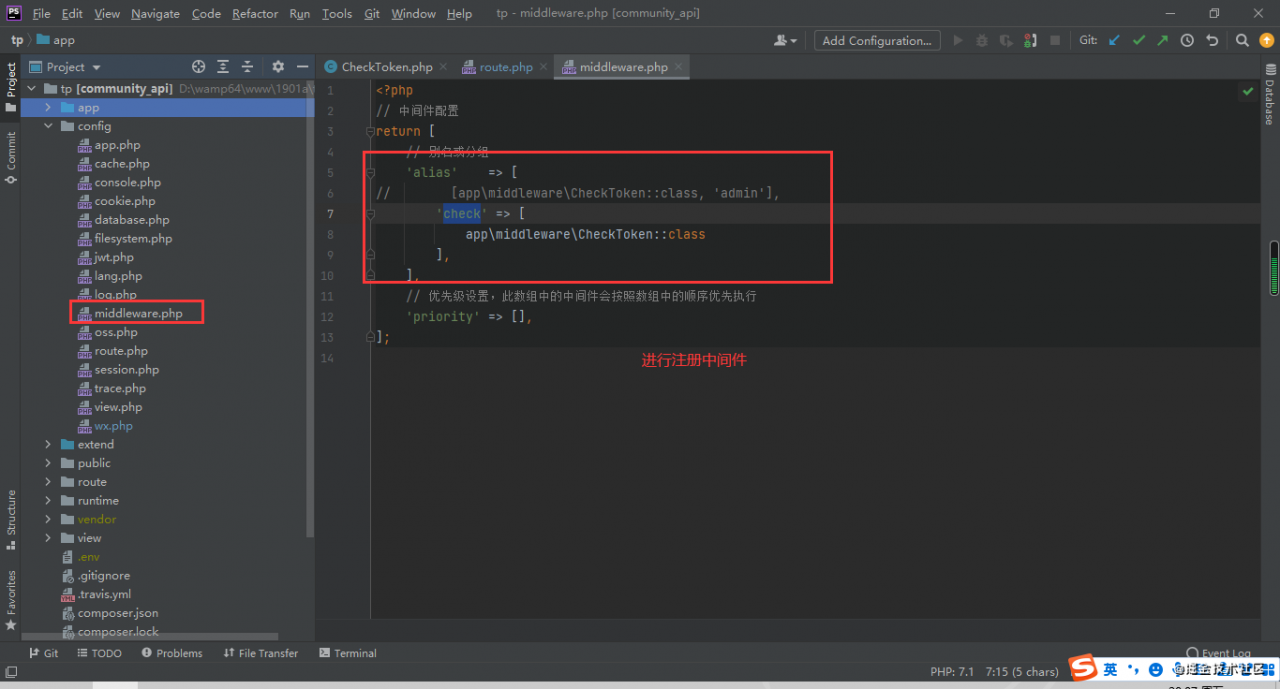The image size is (1280, 689).
Task: Select the .env file
Action: tap(89, 557)
